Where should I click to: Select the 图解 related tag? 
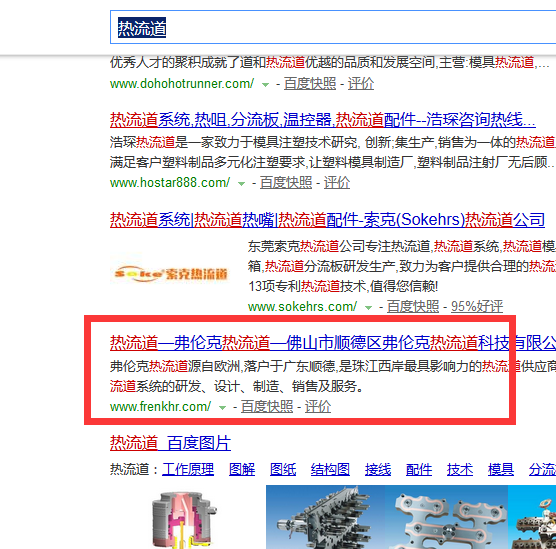(x=242, y=469)
